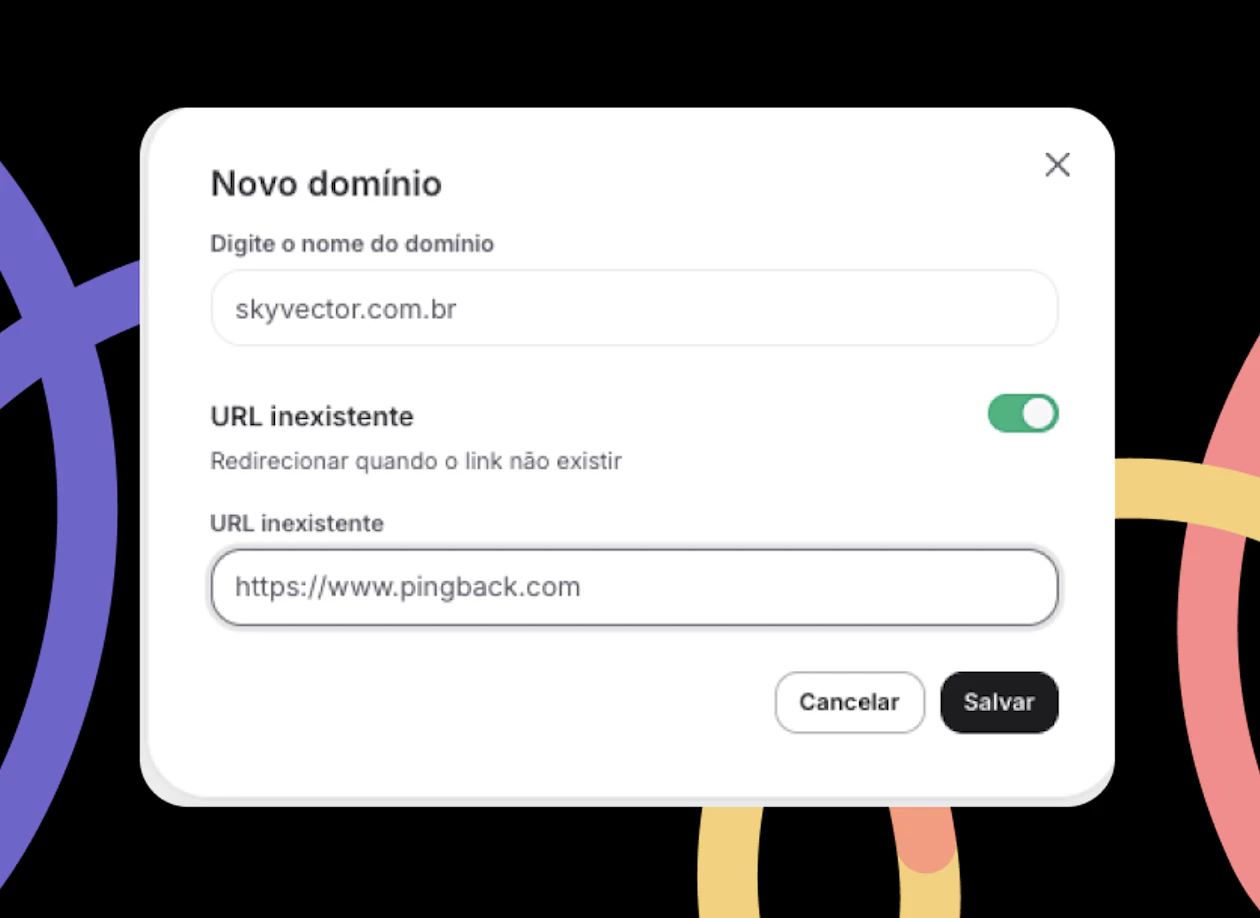Click the domain name input field

coord(634,308)
